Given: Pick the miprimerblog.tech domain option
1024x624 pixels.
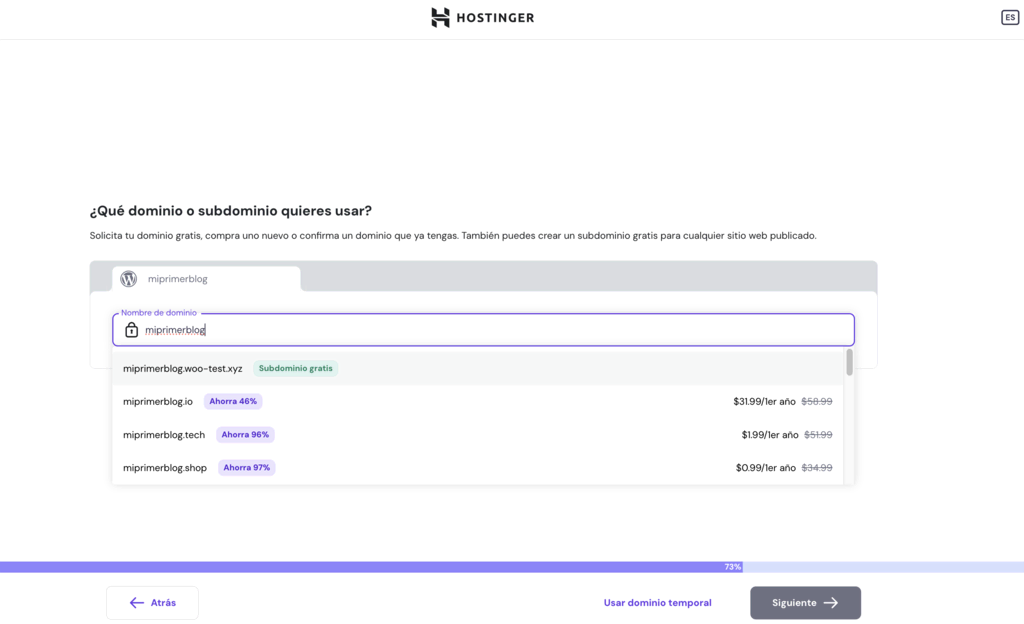Looking at the screenshot, I should tap(164, 435).
